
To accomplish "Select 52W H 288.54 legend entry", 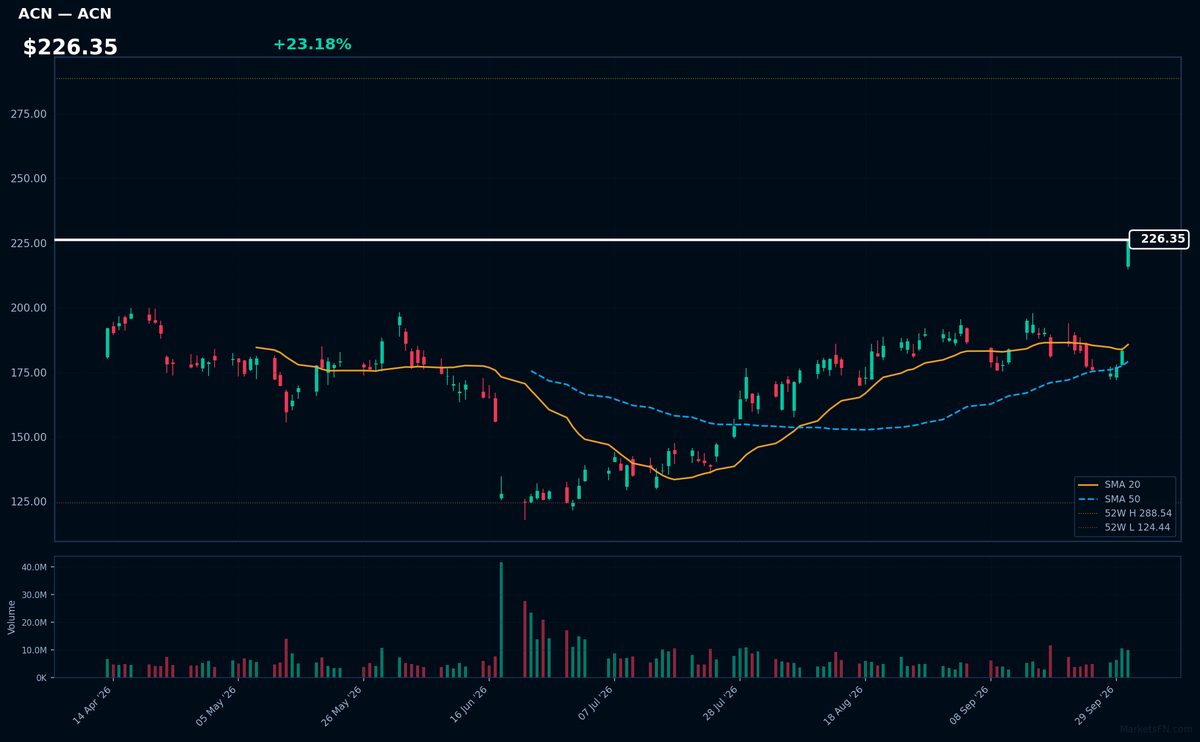I will [1124, 512].
